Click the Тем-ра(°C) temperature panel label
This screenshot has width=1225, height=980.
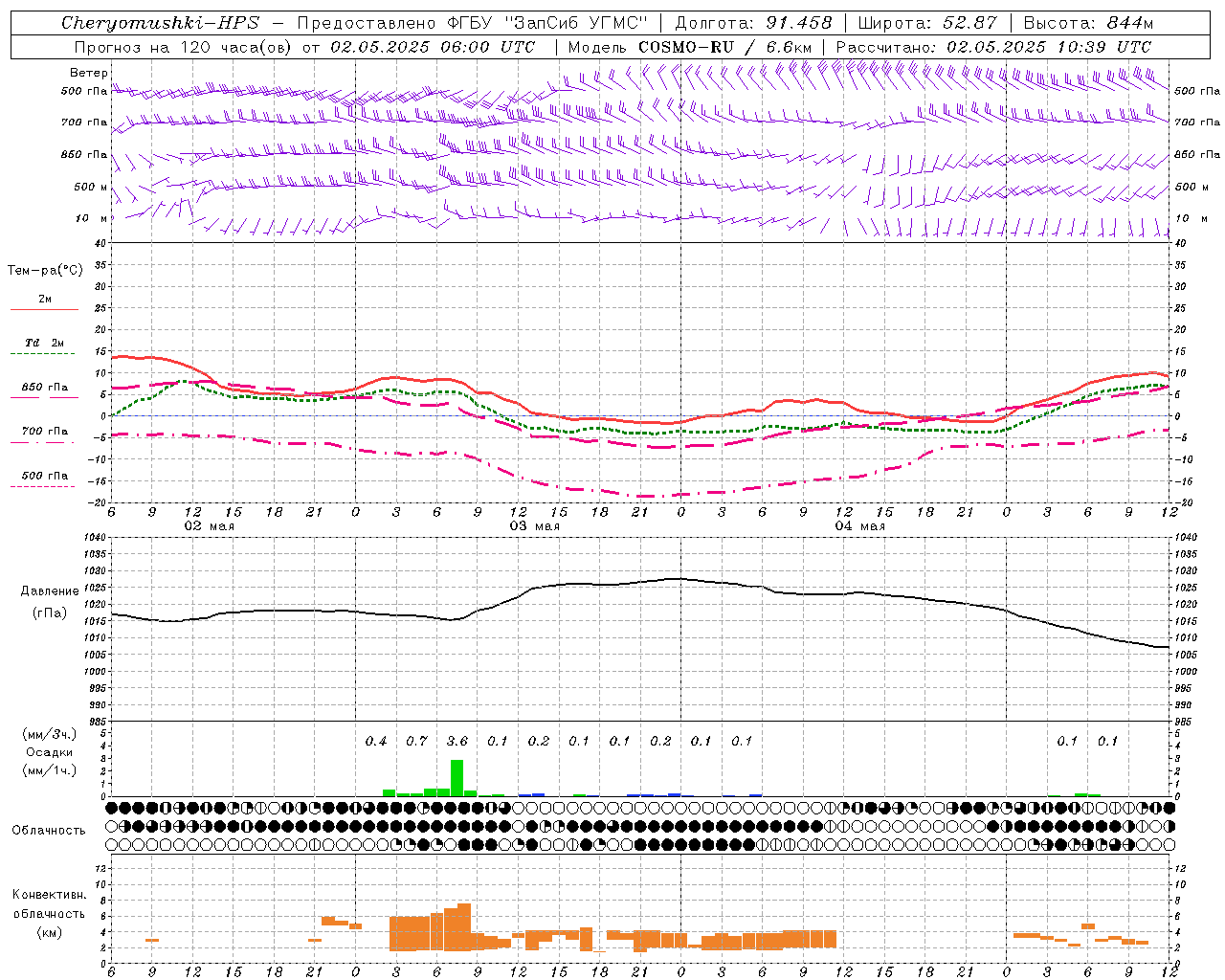pos(45,271)
